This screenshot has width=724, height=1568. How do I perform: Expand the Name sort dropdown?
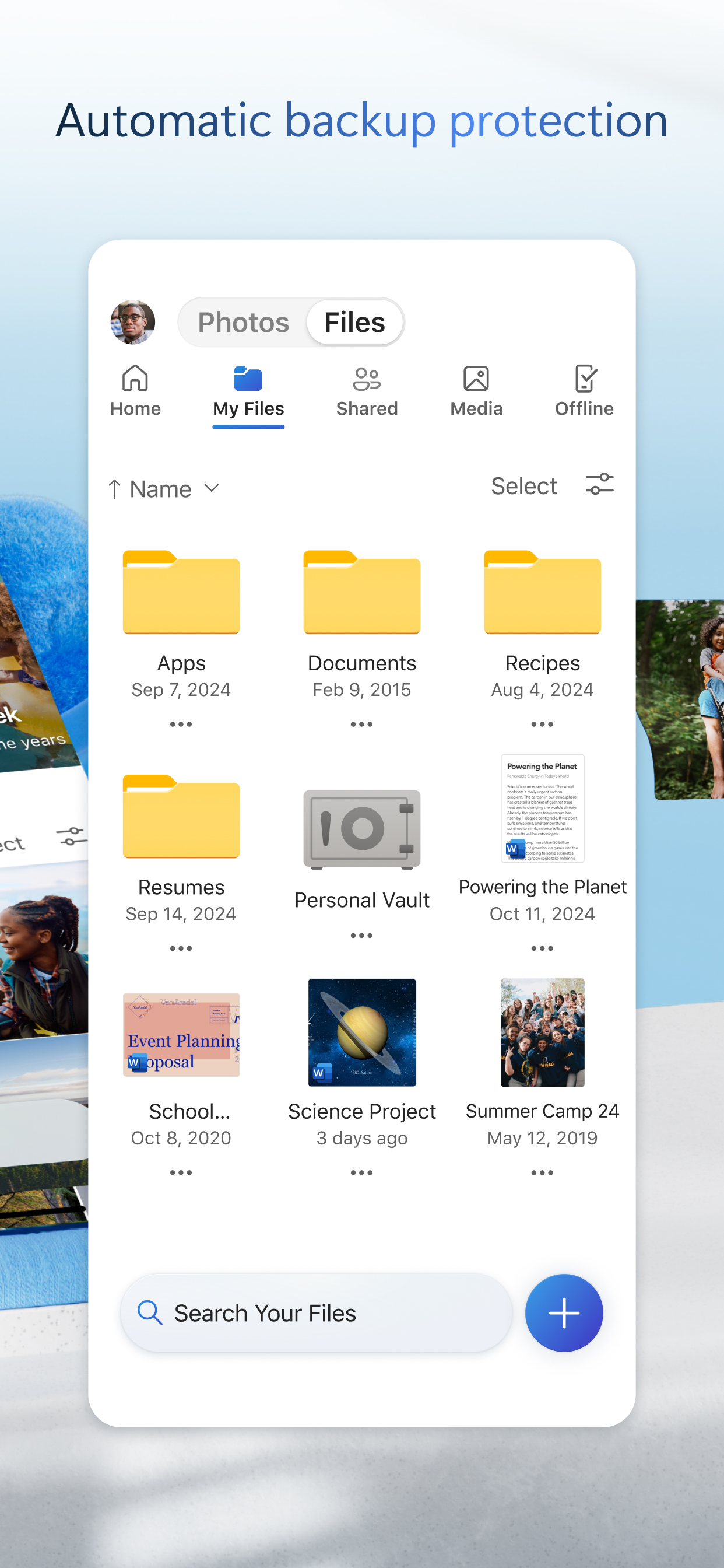[x=212, y=488]
